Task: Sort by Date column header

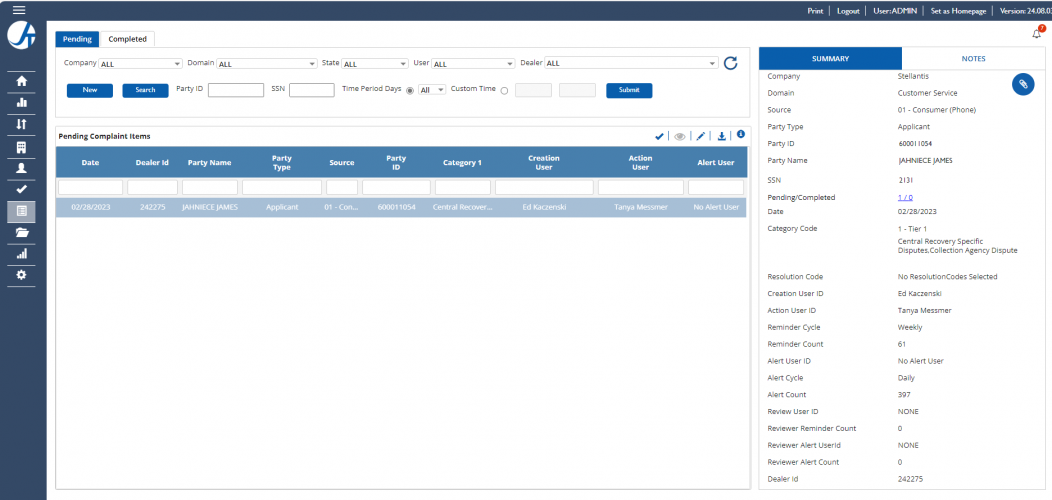Action: point(91,162)
